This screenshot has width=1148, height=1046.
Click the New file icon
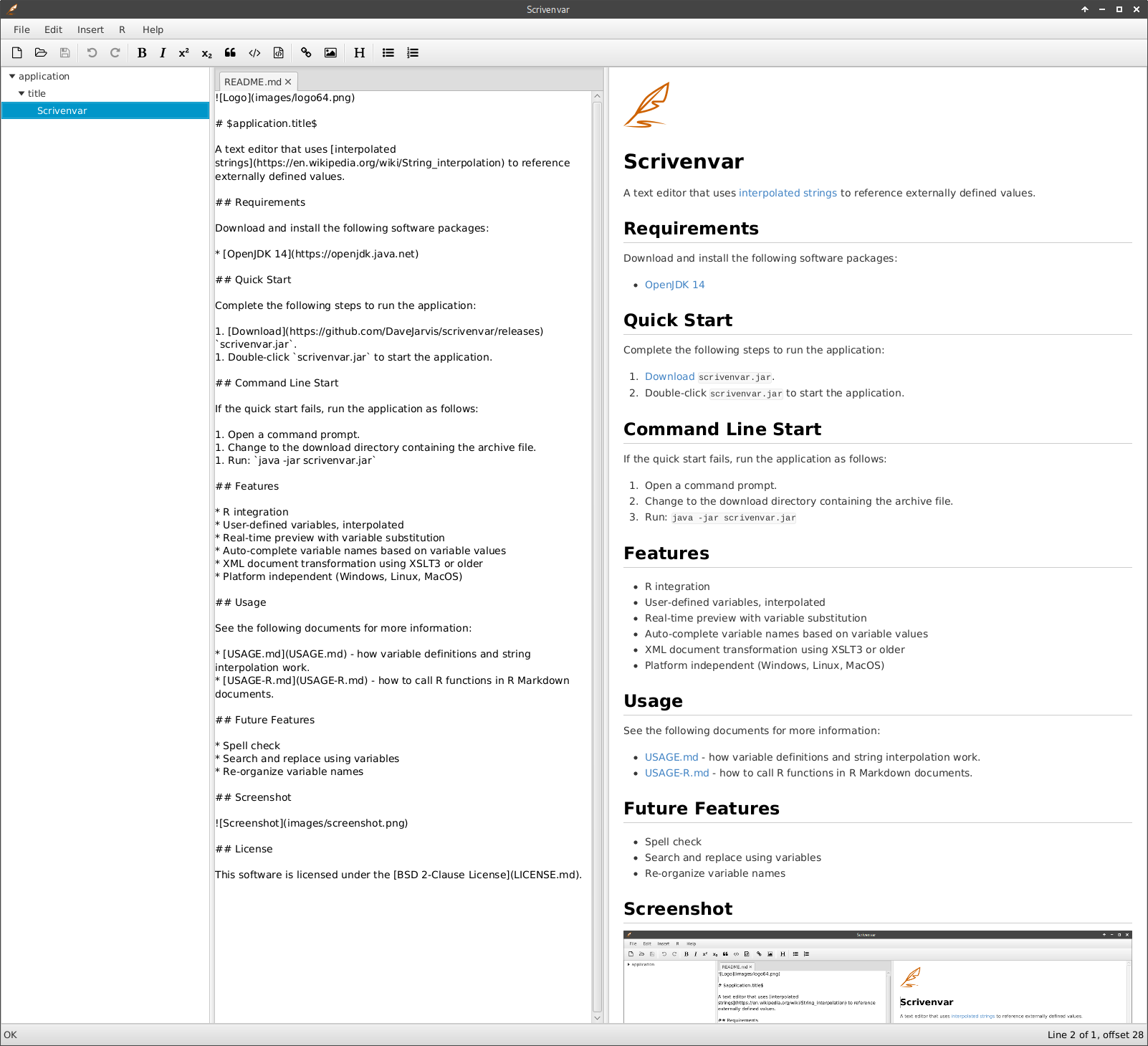17,52
